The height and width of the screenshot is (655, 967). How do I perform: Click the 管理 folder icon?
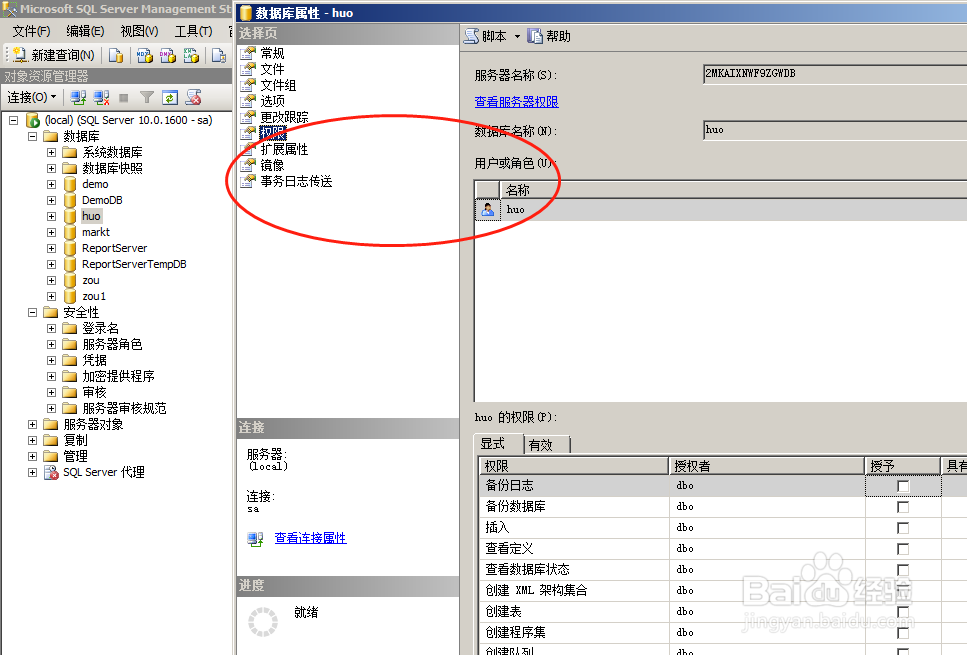[51, 456]
